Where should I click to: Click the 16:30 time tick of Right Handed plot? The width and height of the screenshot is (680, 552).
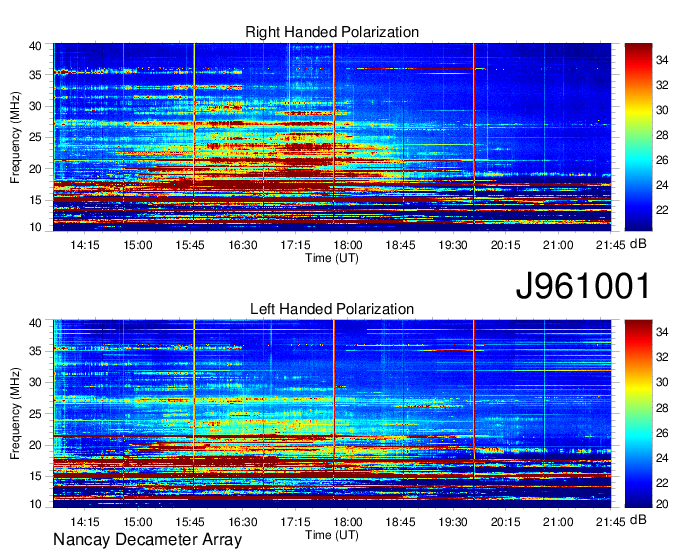pos(243,245)
